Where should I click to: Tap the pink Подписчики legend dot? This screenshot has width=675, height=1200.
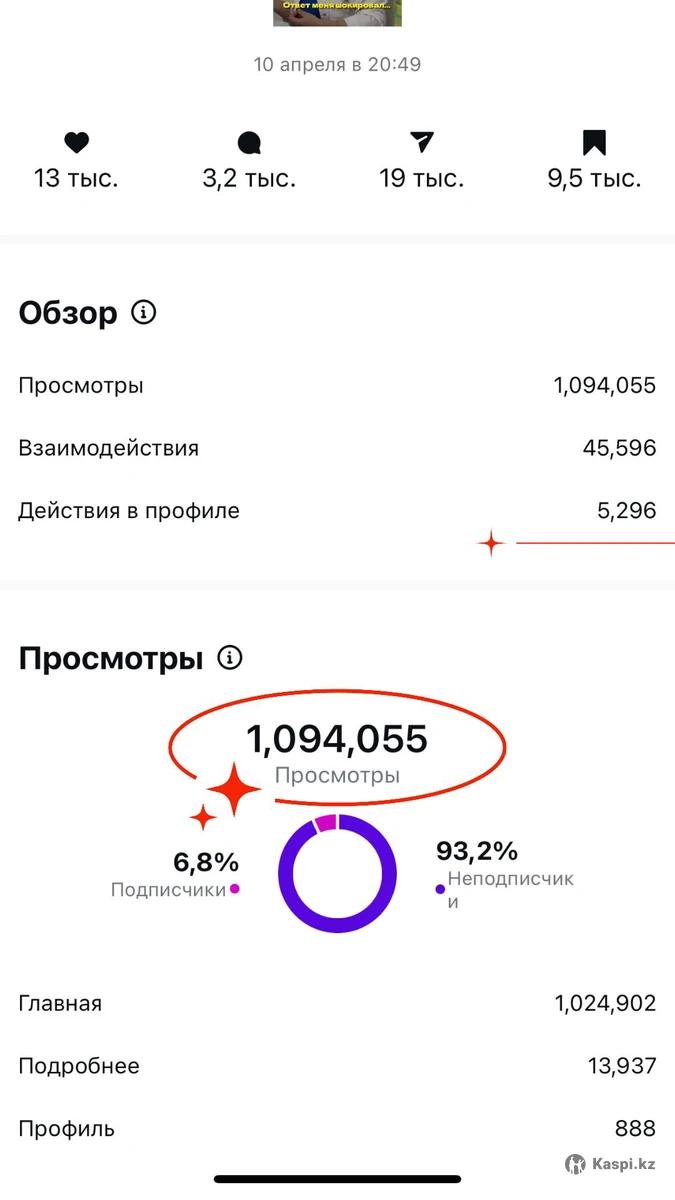(x=235, y=888)
